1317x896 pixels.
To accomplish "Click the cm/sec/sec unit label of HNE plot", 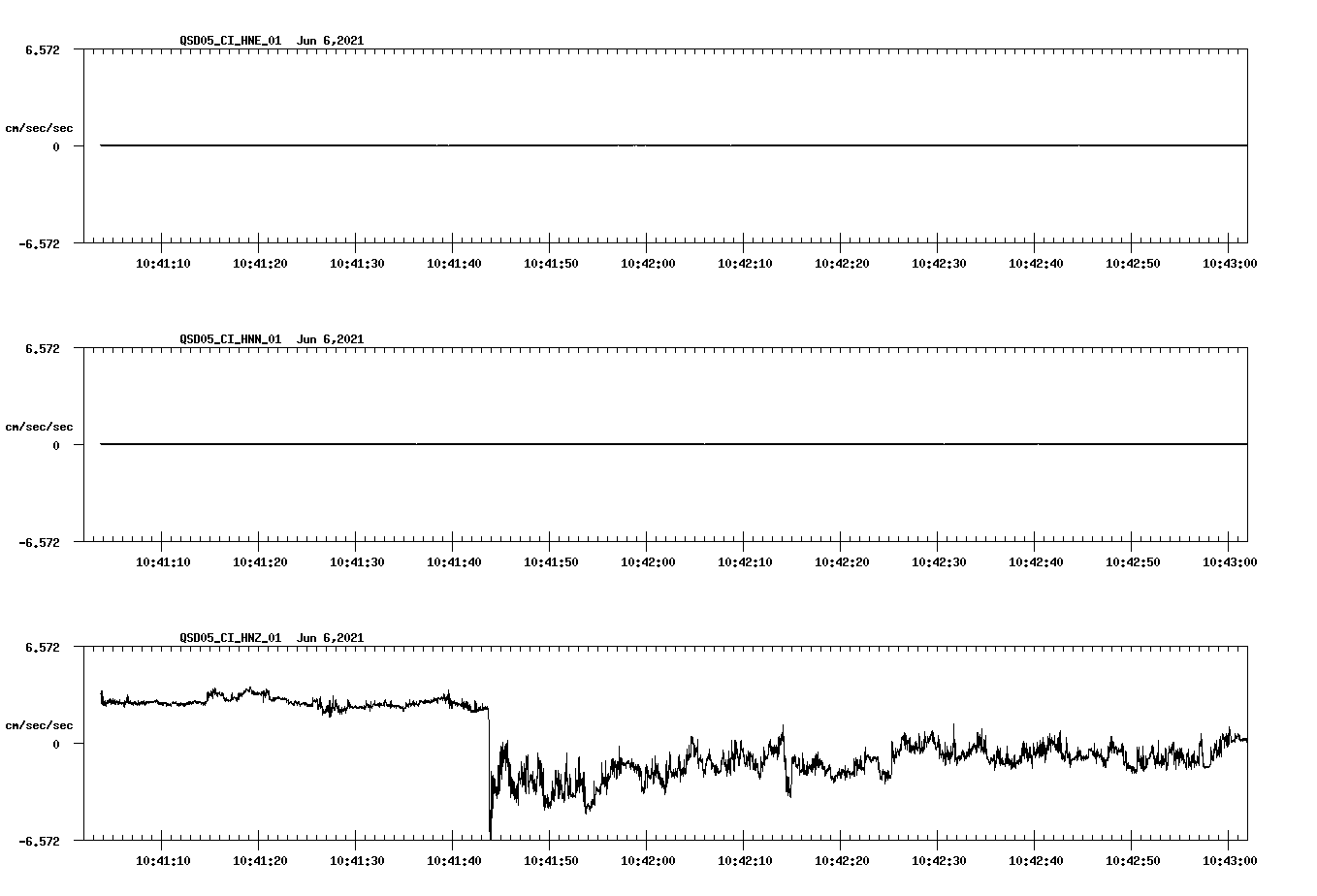I will [x=39, y=128].
